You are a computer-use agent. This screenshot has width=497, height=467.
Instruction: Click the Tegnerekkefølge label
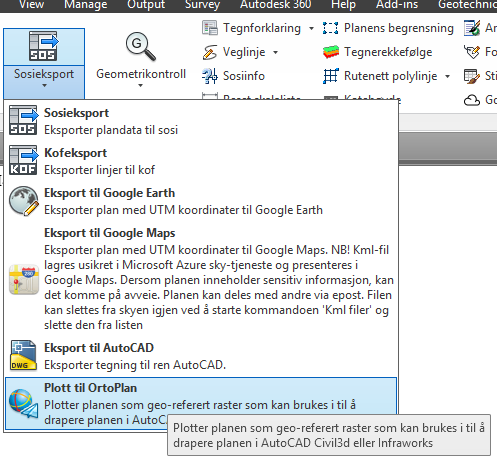tap(388, 52)
